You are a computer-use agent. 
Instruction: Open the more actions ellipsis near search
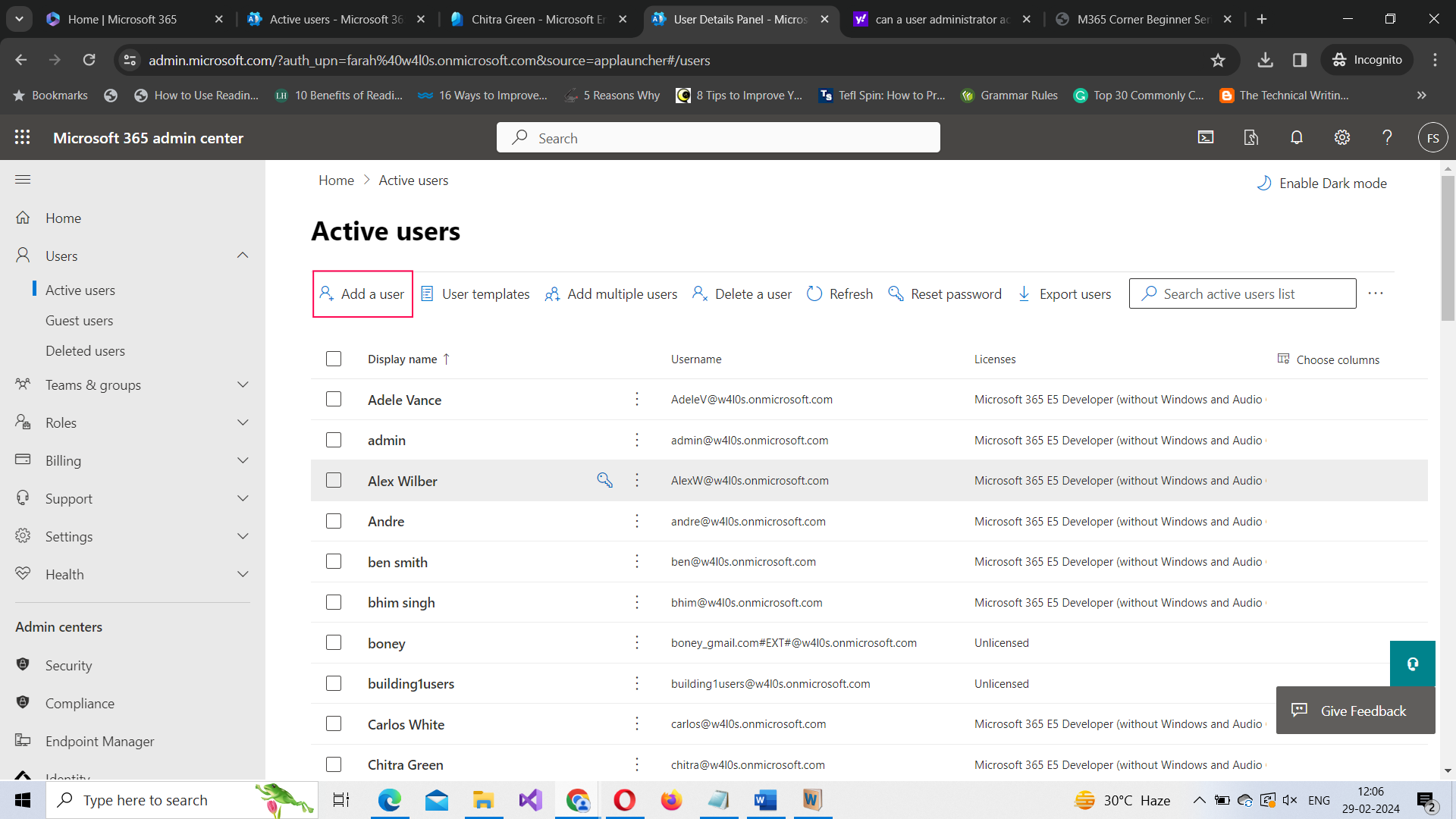pos(1376,293)
